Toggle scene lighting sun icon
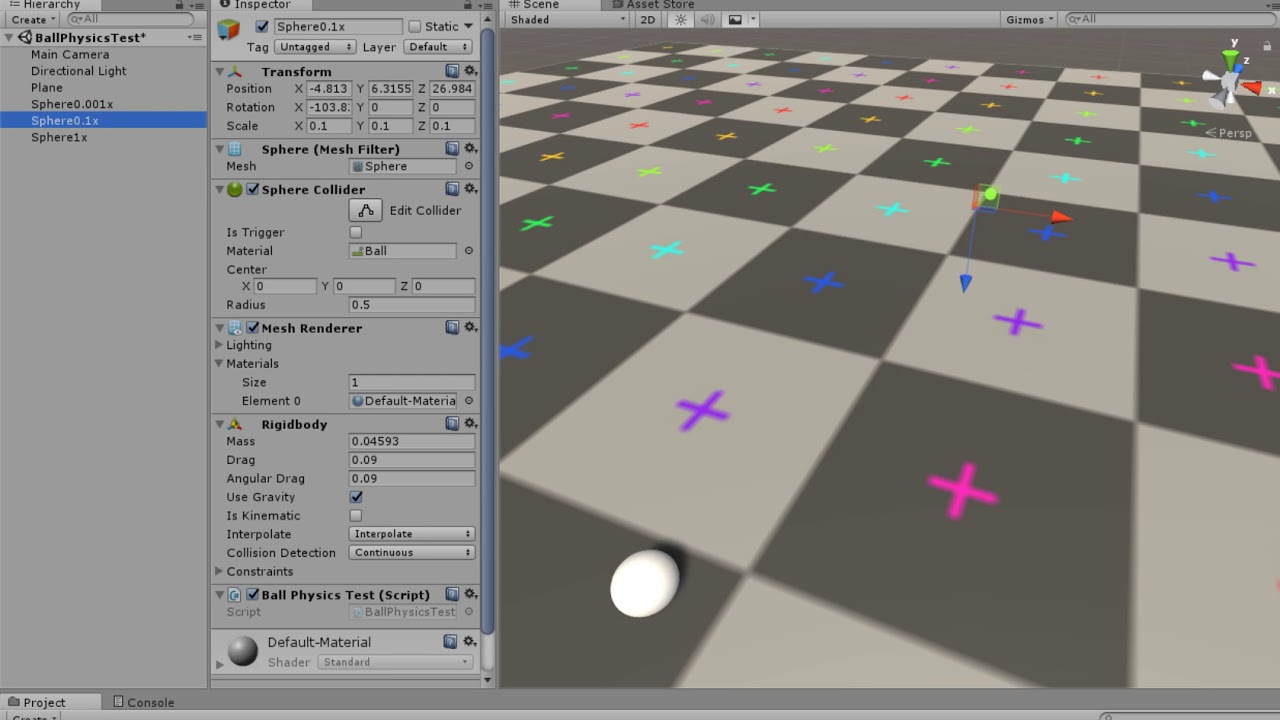 [x=681, y=19]
